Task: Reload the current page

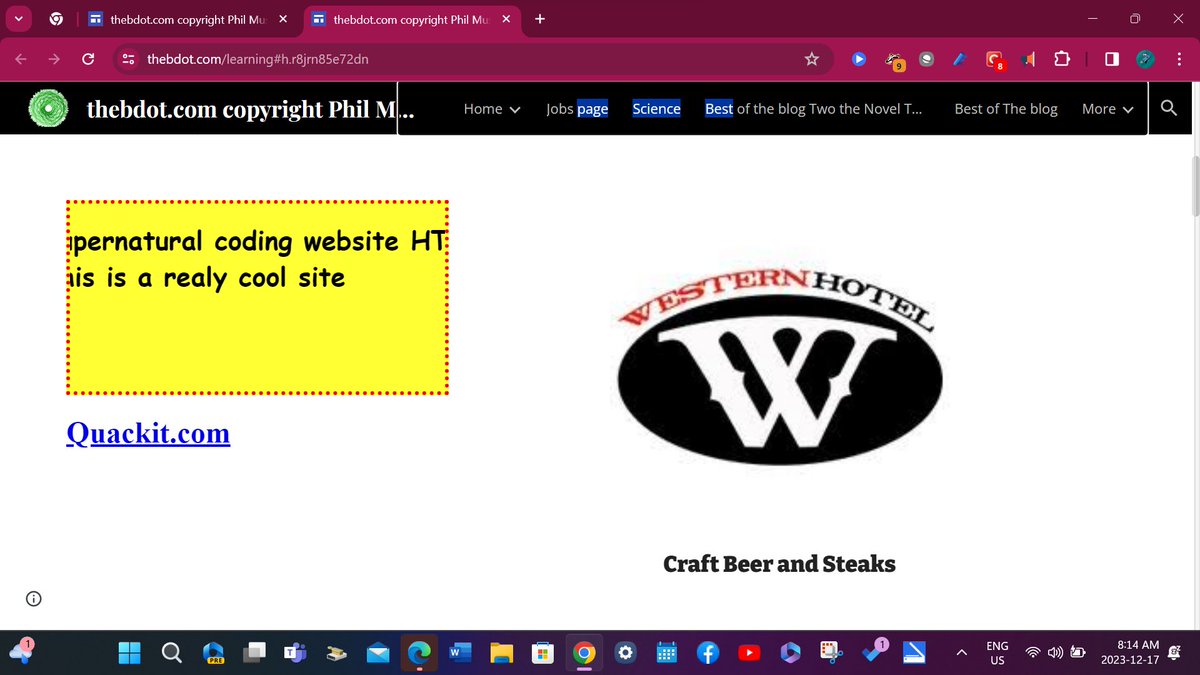Action: pyautogui.click(x=88, y=59)
